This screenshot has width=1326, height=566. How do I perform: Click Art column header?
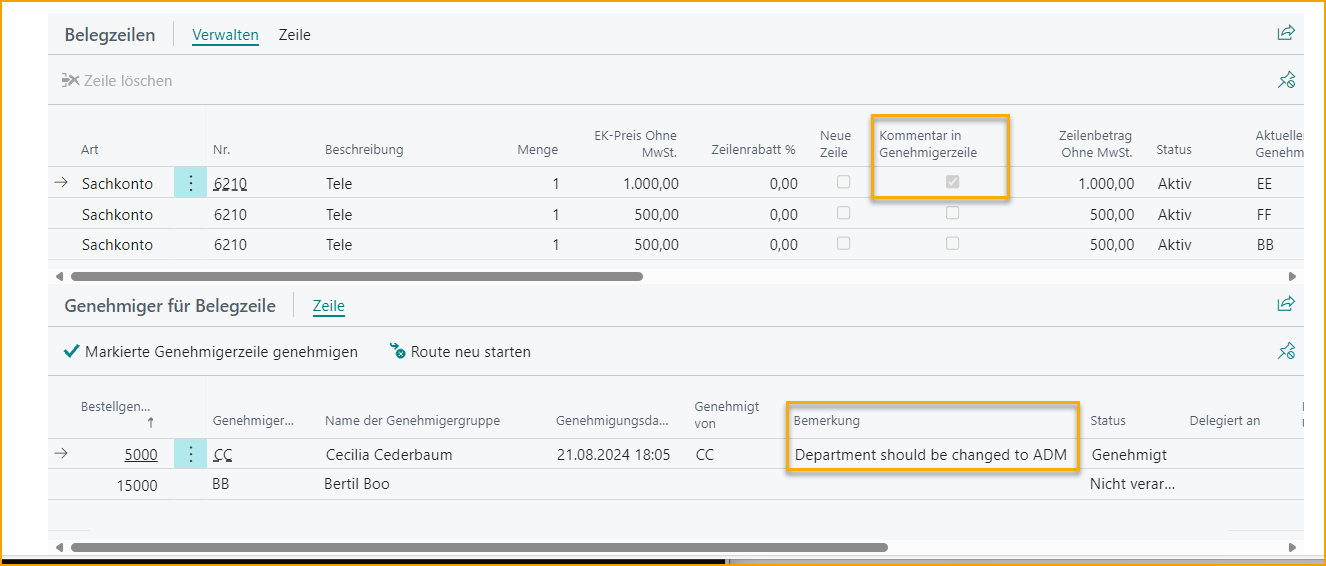tap(90, 150)
